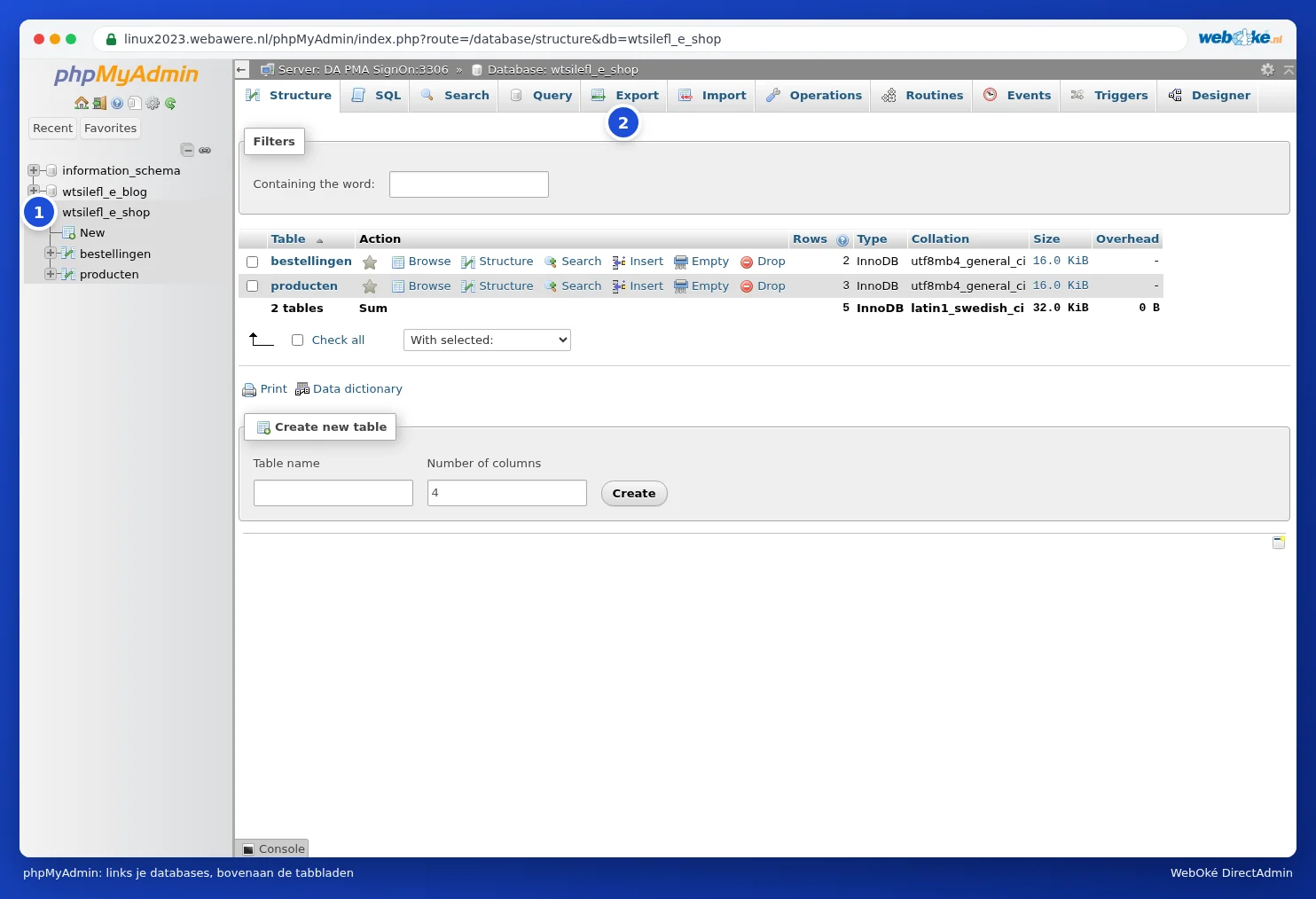
Task: Drop the bestellingen table
Action: pos(763,262)
